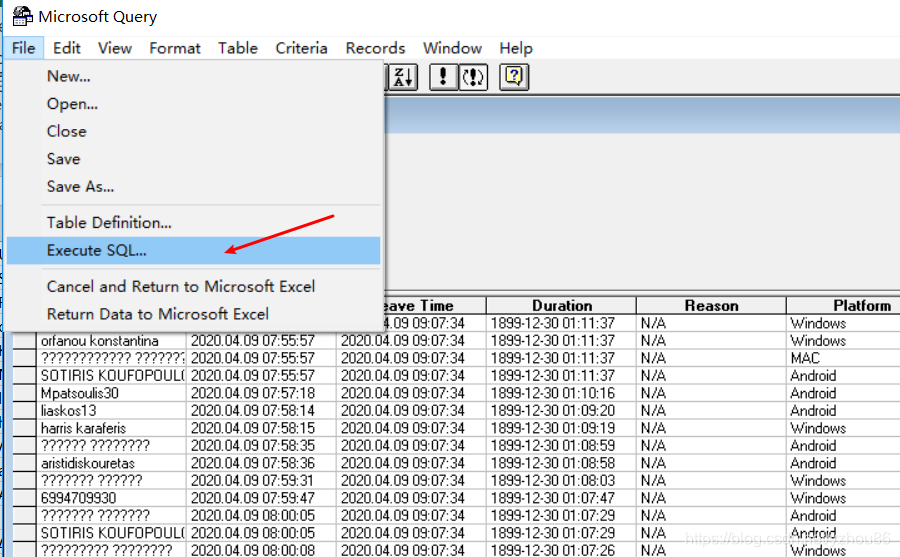This screenshot has width=900, height=557.
Task: Open the Criteria menu
Action: [301, 48]
